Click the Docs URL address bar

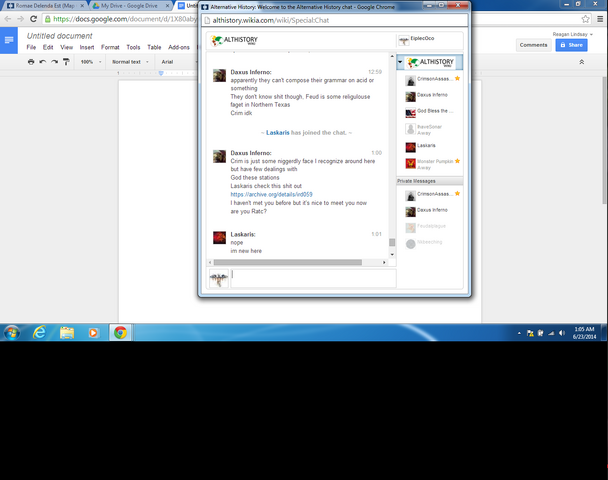point(120,19)
